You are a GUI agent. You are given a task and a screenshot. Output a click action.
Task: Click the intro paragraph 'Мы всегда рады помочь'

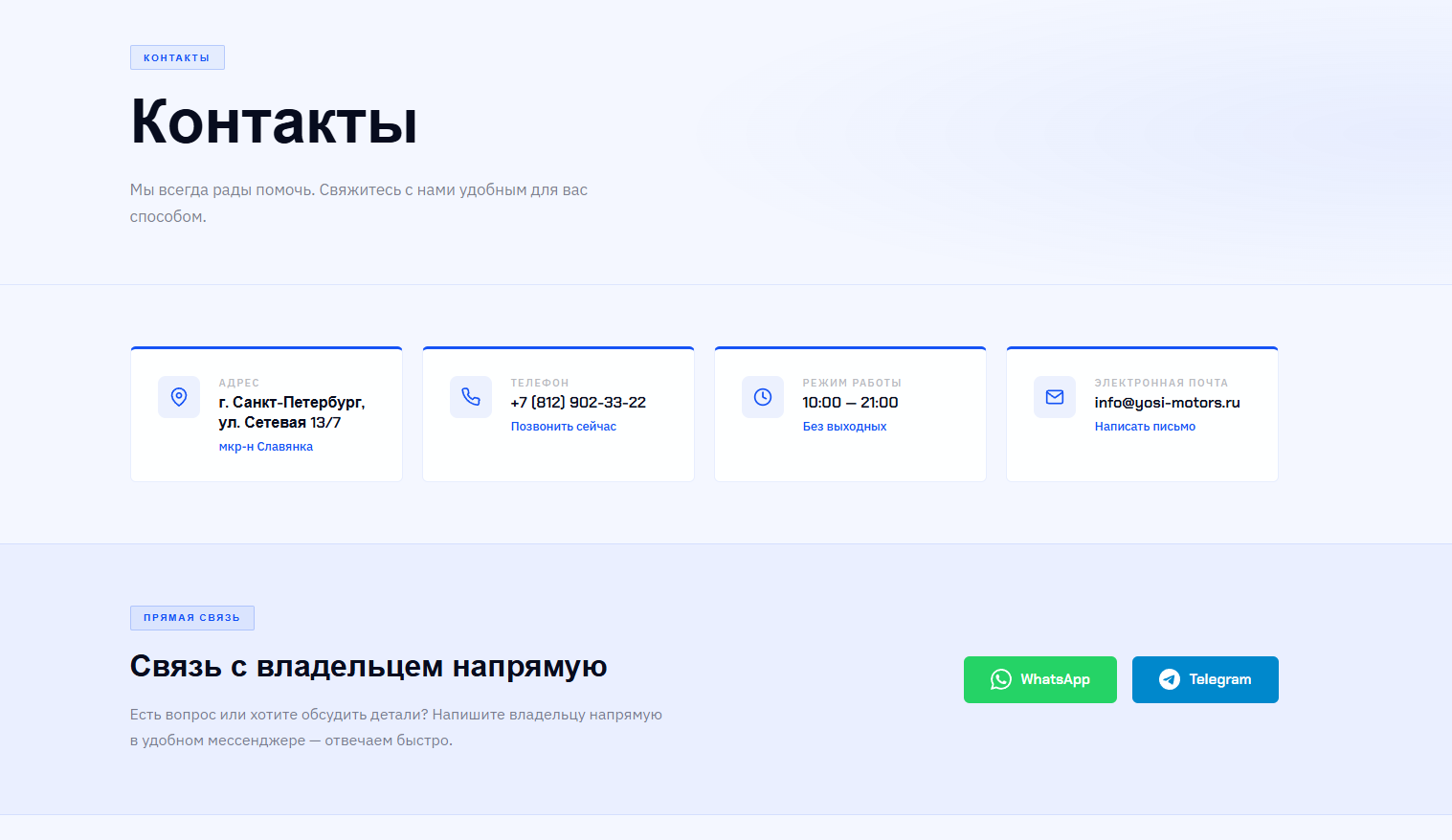click(x=359, y=203)
